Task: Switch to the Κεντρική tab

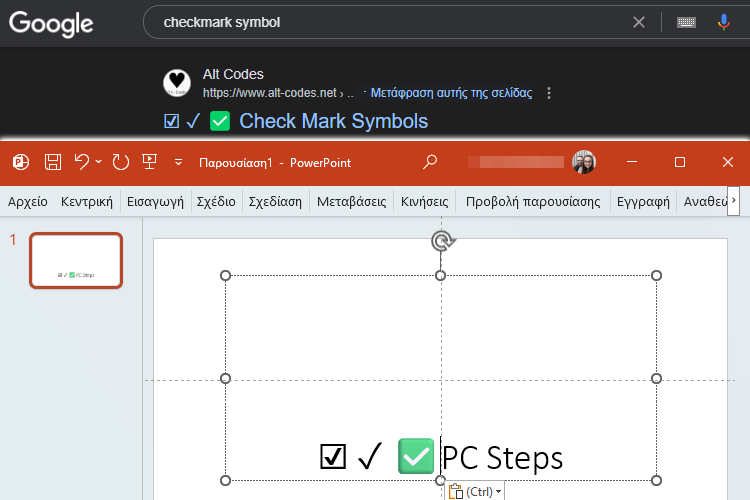Action: click(87, 201)
